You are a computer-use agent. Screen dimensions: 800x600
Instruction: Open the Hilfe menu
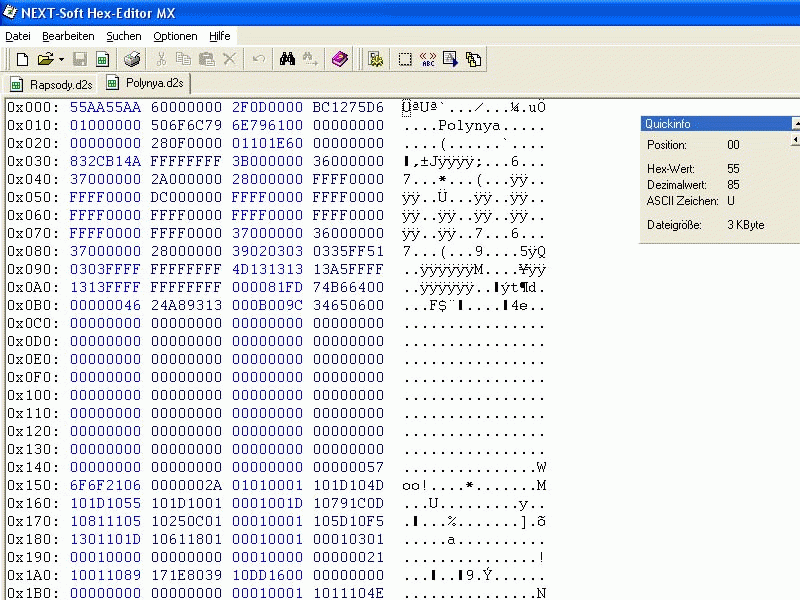(x=220, y=36)
